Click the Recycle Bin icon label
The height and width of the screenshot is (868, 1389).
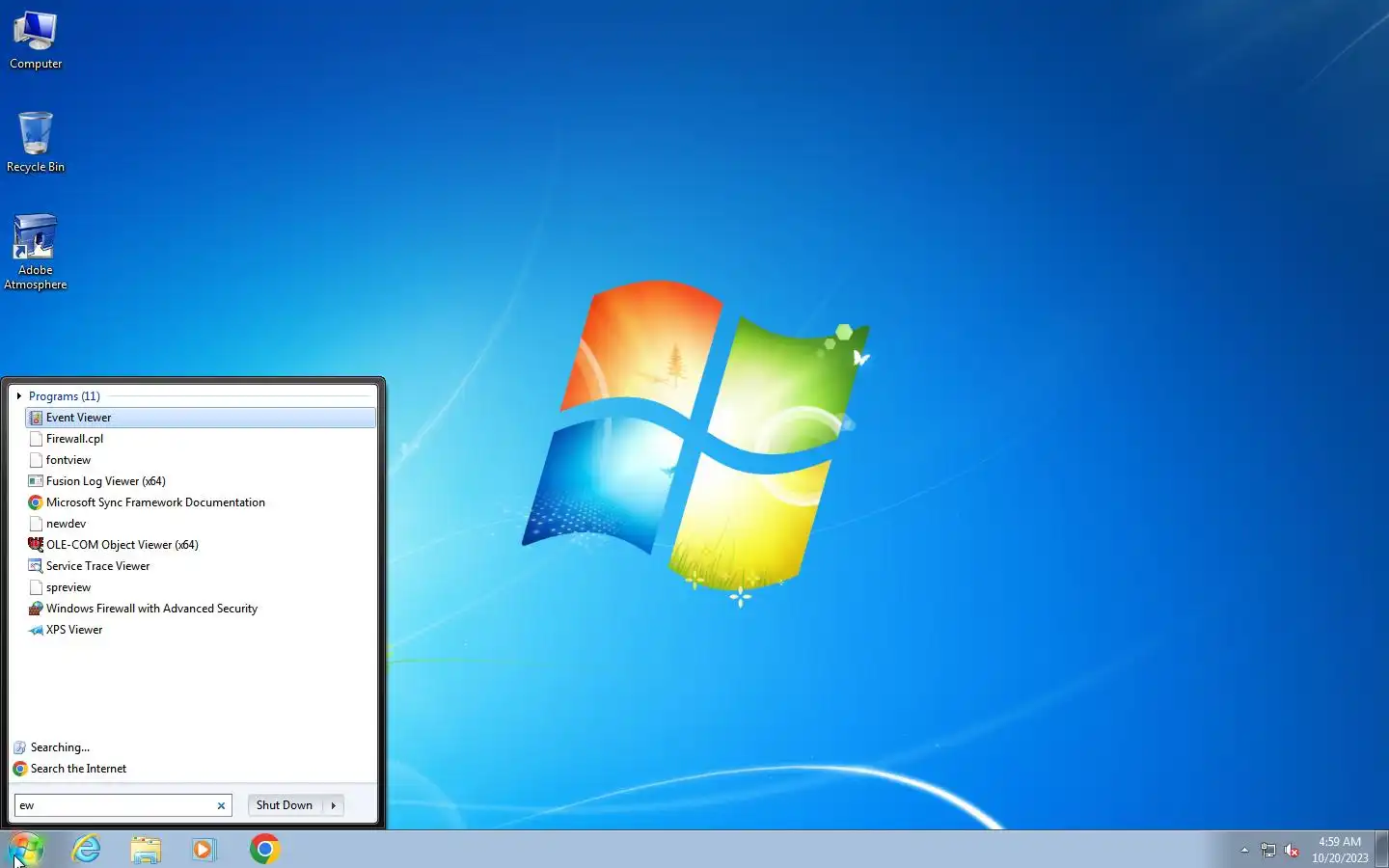[36, 167]
